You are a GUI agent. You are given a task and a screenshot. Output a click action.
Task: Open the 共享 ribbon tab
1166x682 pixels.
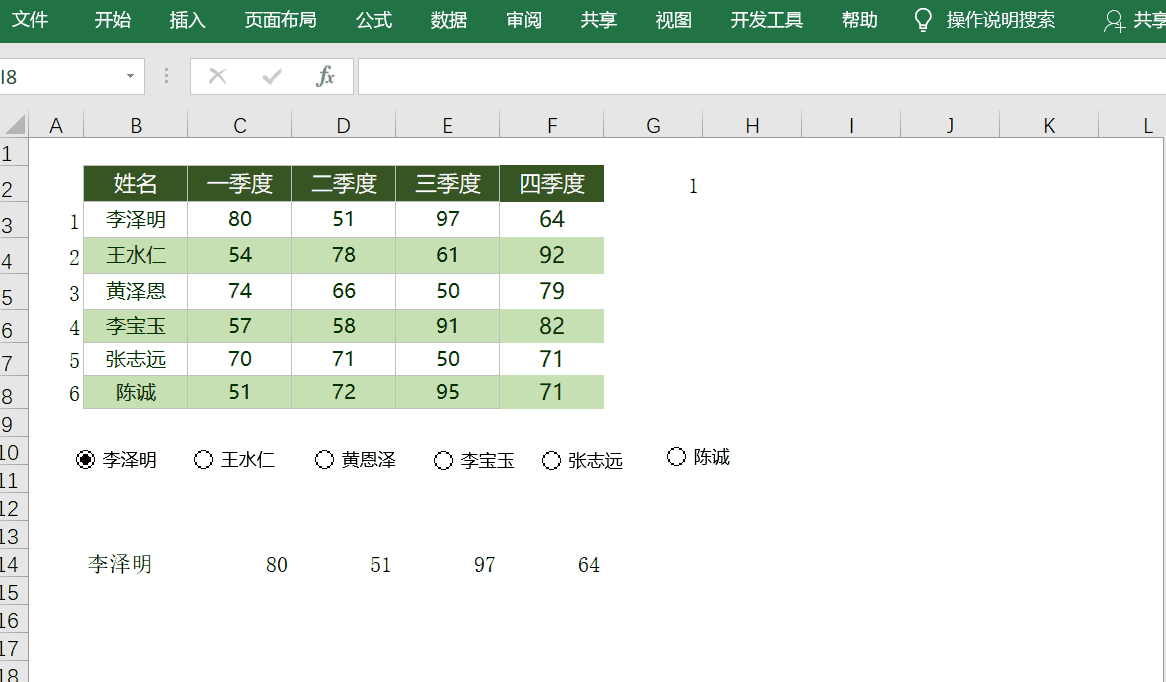pyautogui.click(x=599, y=19)
